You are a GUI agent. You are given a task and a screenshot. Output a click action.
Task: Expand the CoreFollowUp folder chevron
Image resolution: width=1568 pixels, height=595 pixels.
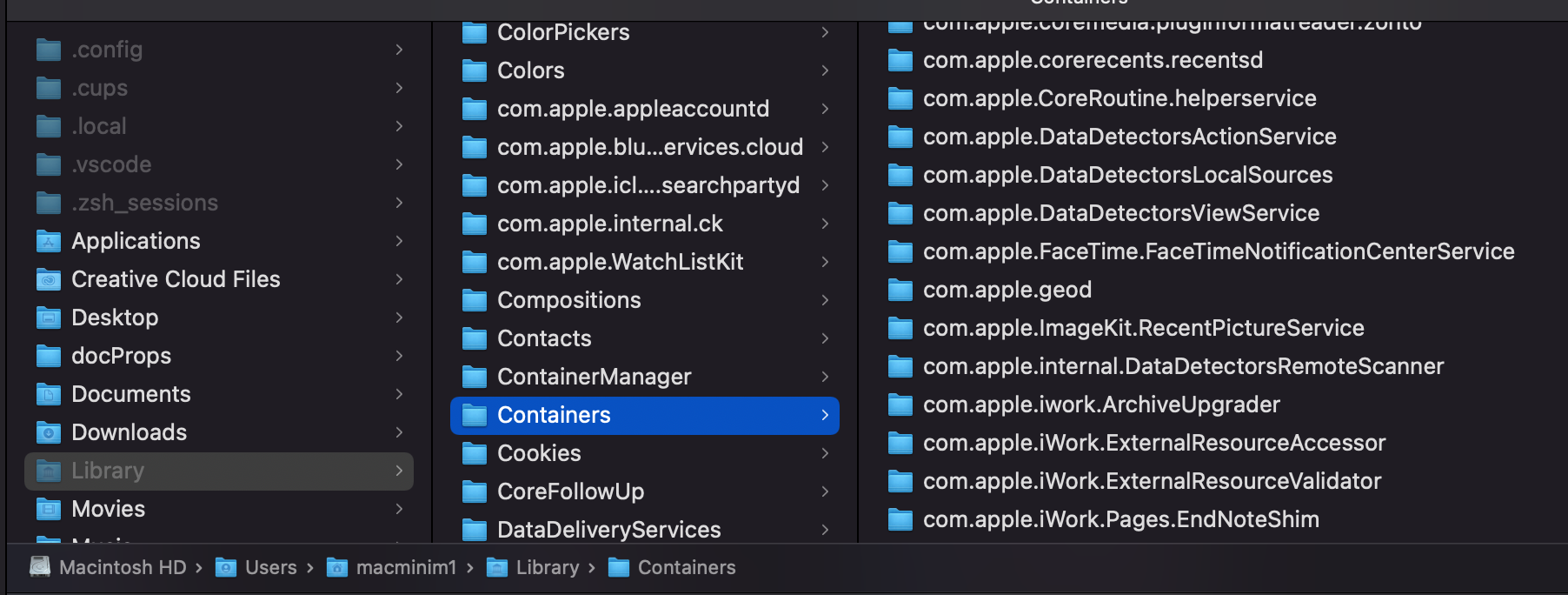pyautogui.click(x=825, y=491)
